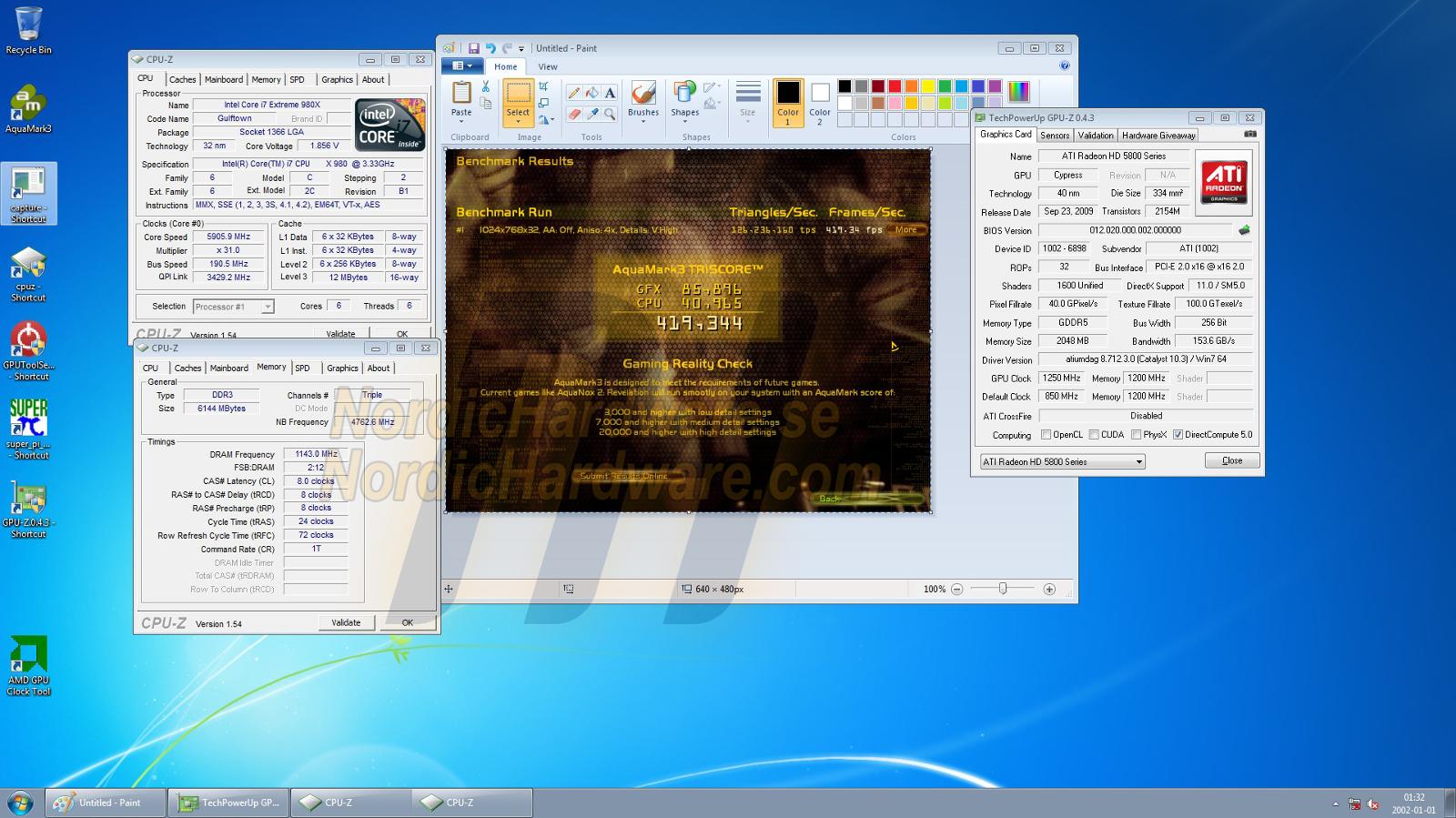Switch to the View tab in Paint

[x=548, y=66]
